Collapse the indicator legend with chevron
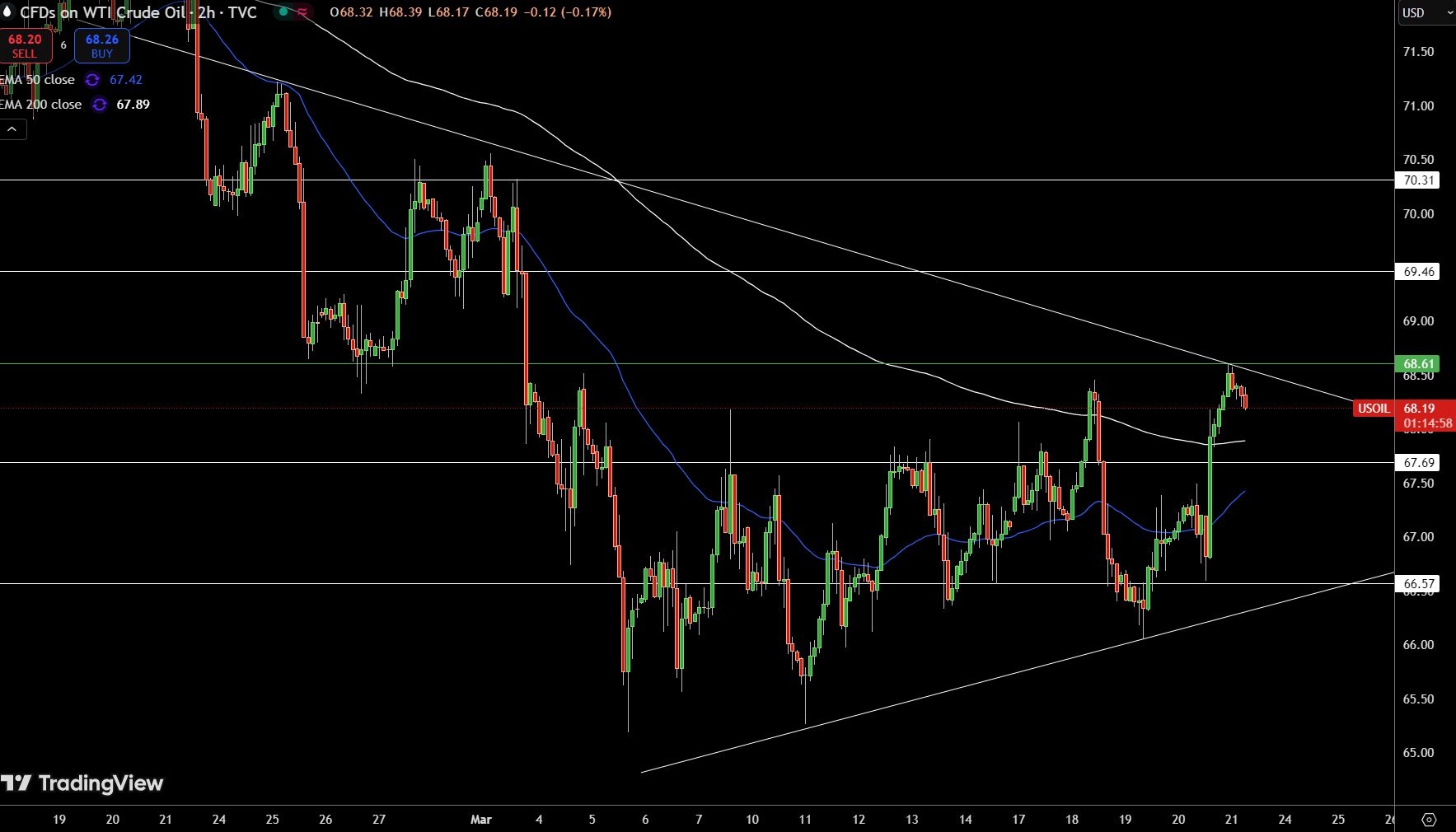This screenshot has height=832, width=1456. (x=12, y=129)
